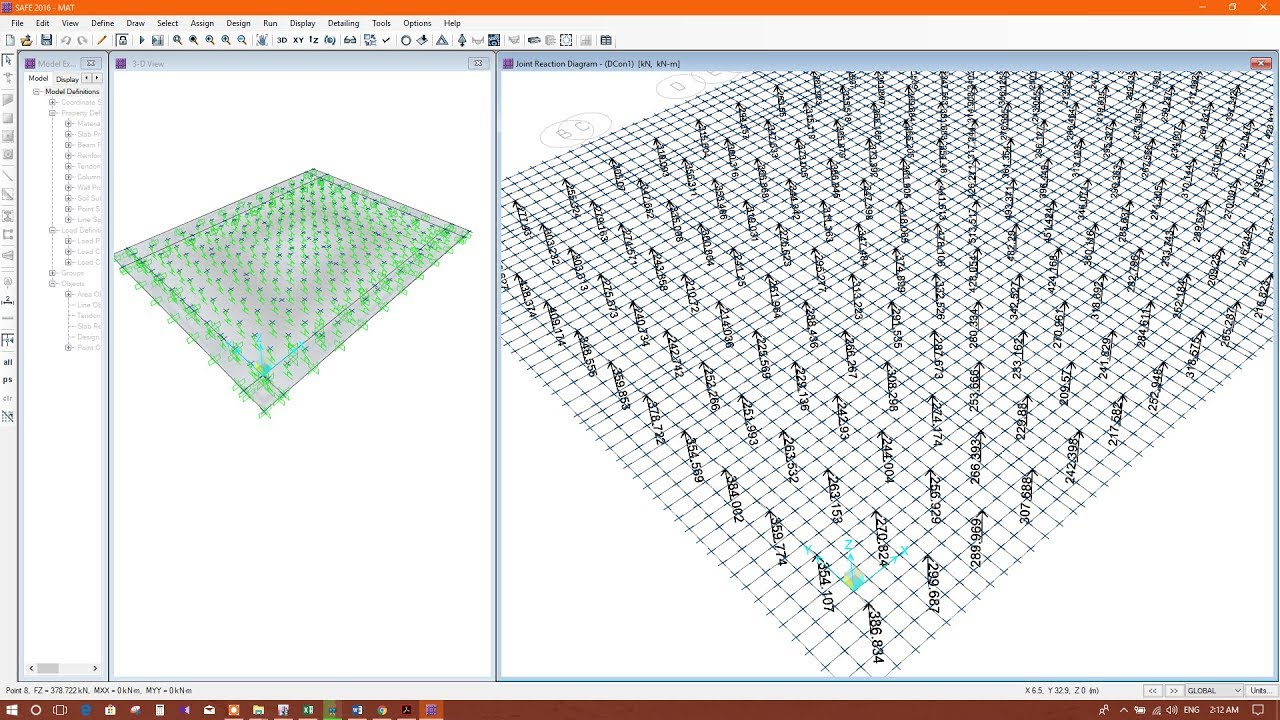1280x720 pixels.
Task: Collapse the Model Definitions tree
Action: [35, 91]
